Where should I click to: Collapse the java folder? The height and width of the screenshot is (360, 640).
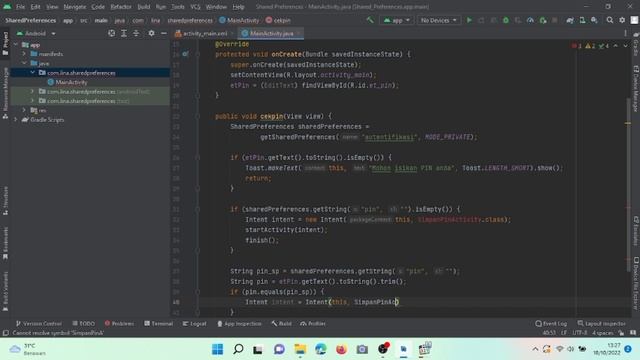pos(24,63)
